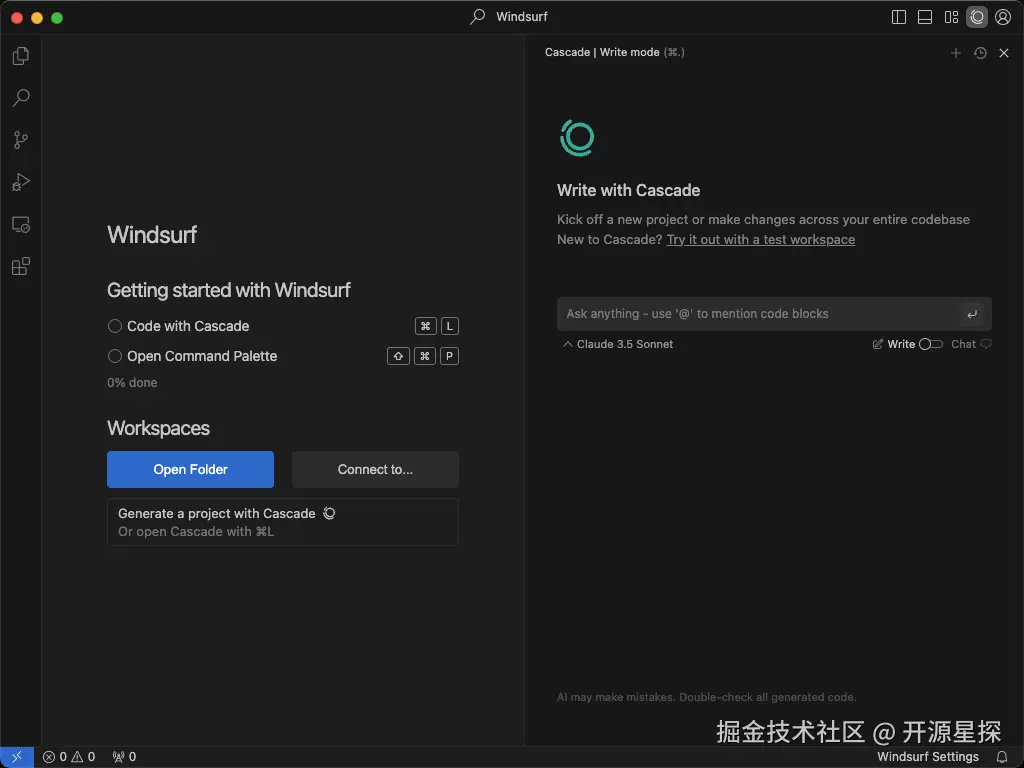
Task: Click the P key badge for Command Palette
Action: [x=449, y=356]
